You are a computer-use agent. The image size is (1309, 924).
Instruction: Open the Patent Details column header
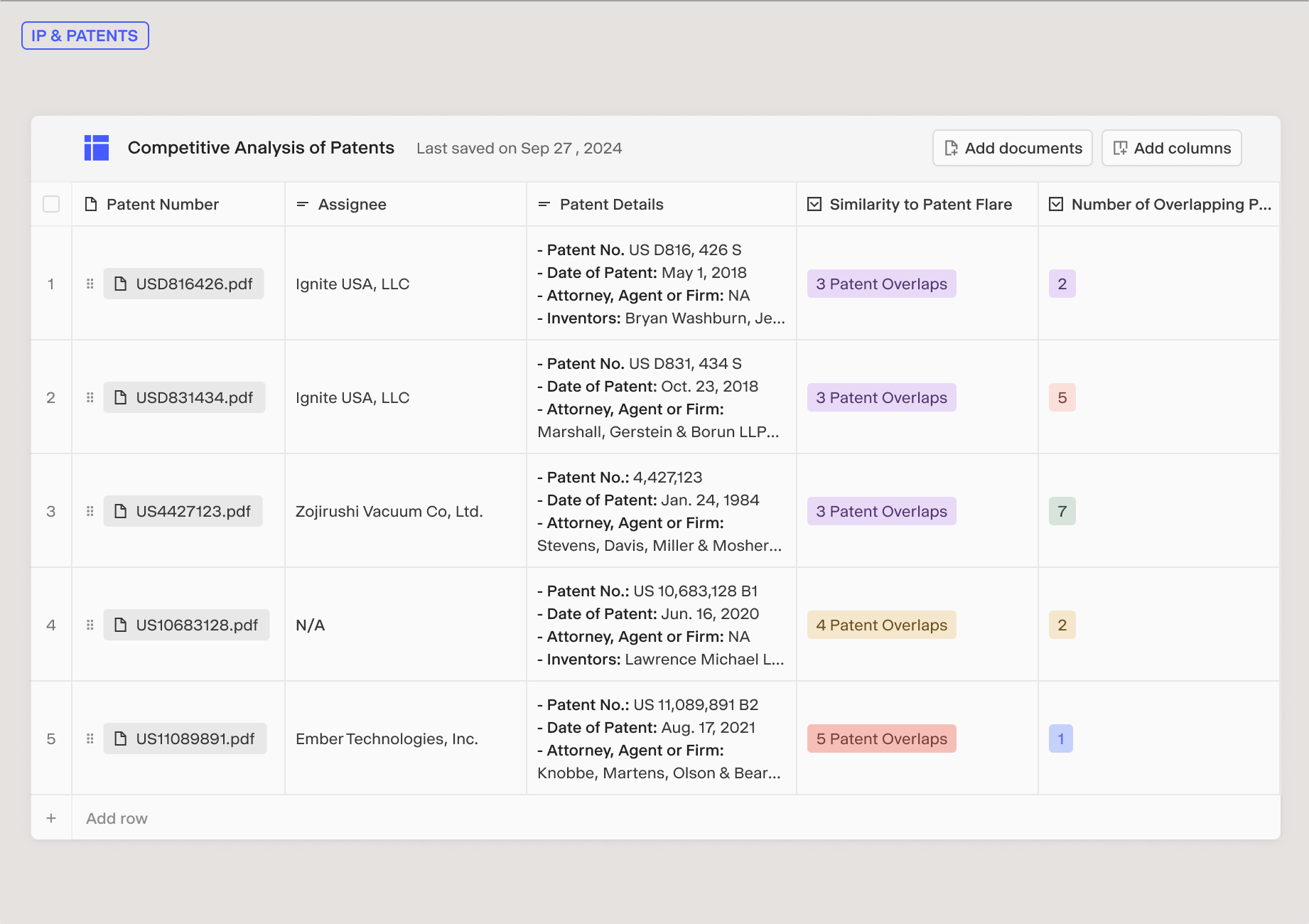(x=611, y=205)
